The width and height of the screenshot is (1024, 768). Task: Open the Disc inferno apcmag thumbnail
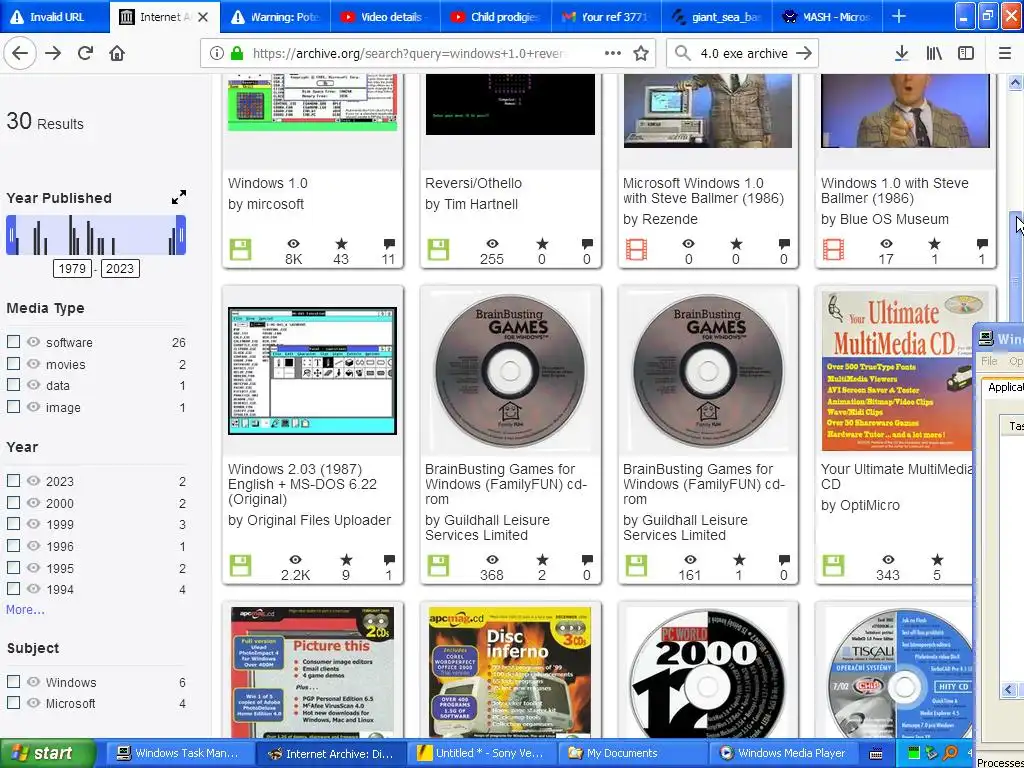click(510, 673)
